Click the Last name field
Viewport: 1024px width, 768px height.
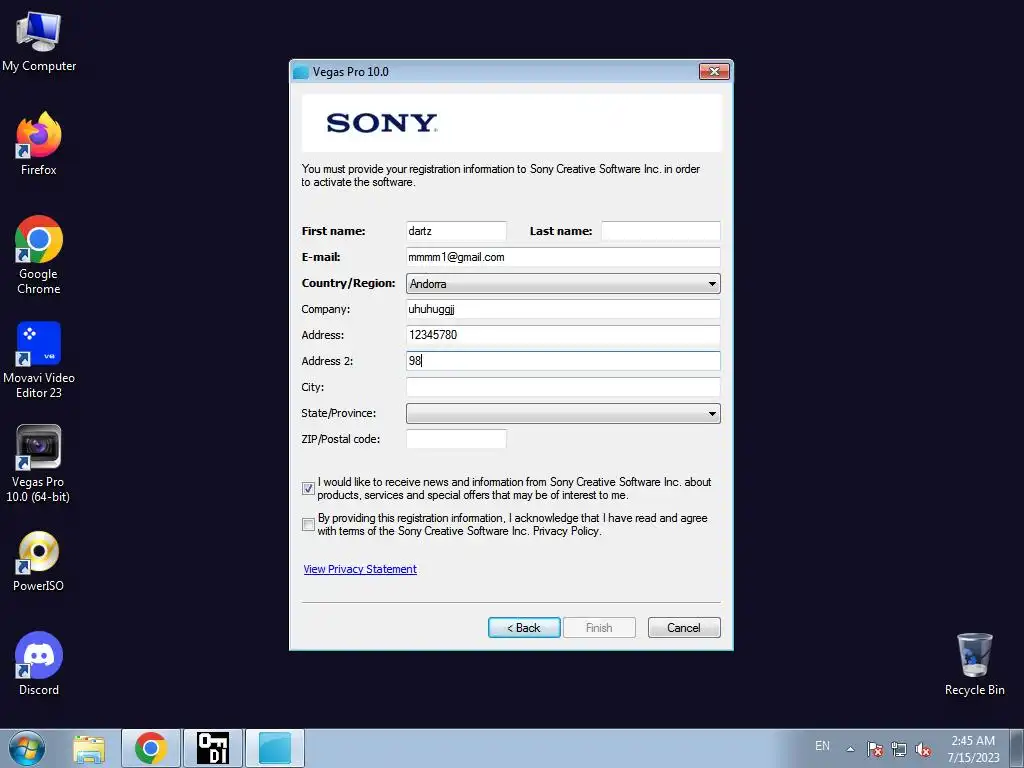660,231
